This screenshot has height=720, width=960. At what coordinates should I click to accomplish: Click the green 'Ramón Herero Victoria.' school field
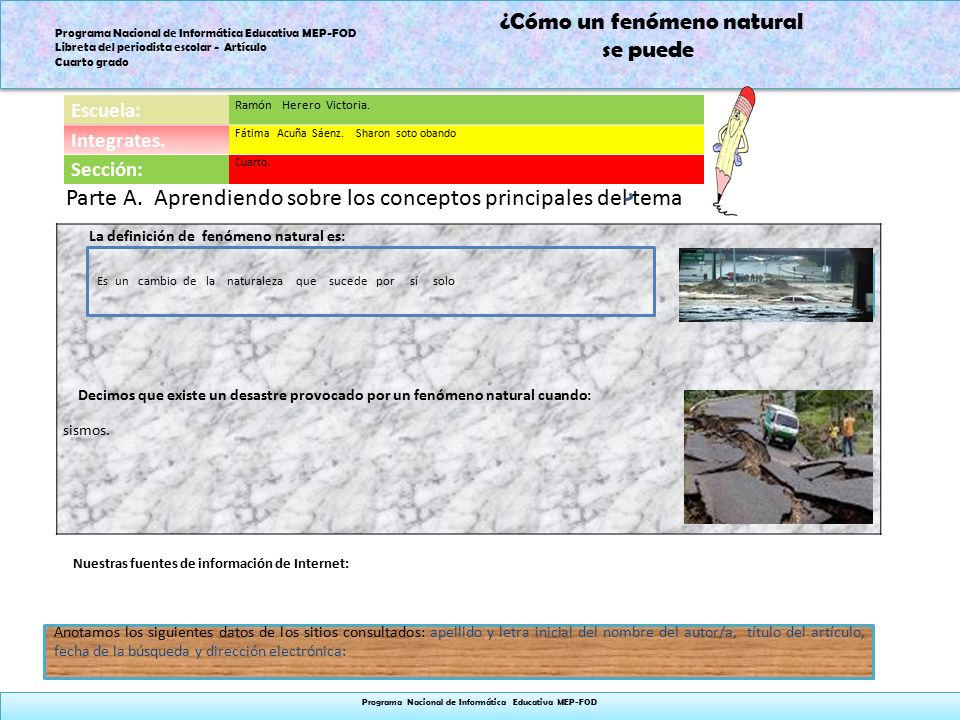point(466,110)
